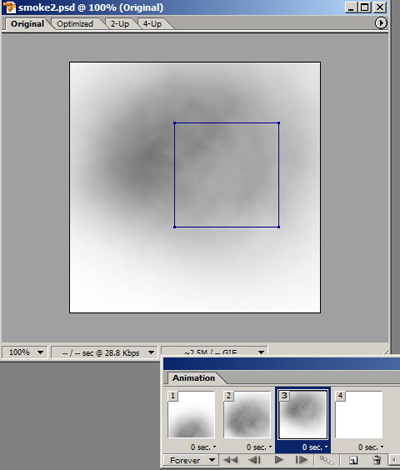Click the Tween frames icon
Image resolution: width=400 pixels, height=470 pixels.
(x=326, y=460)
